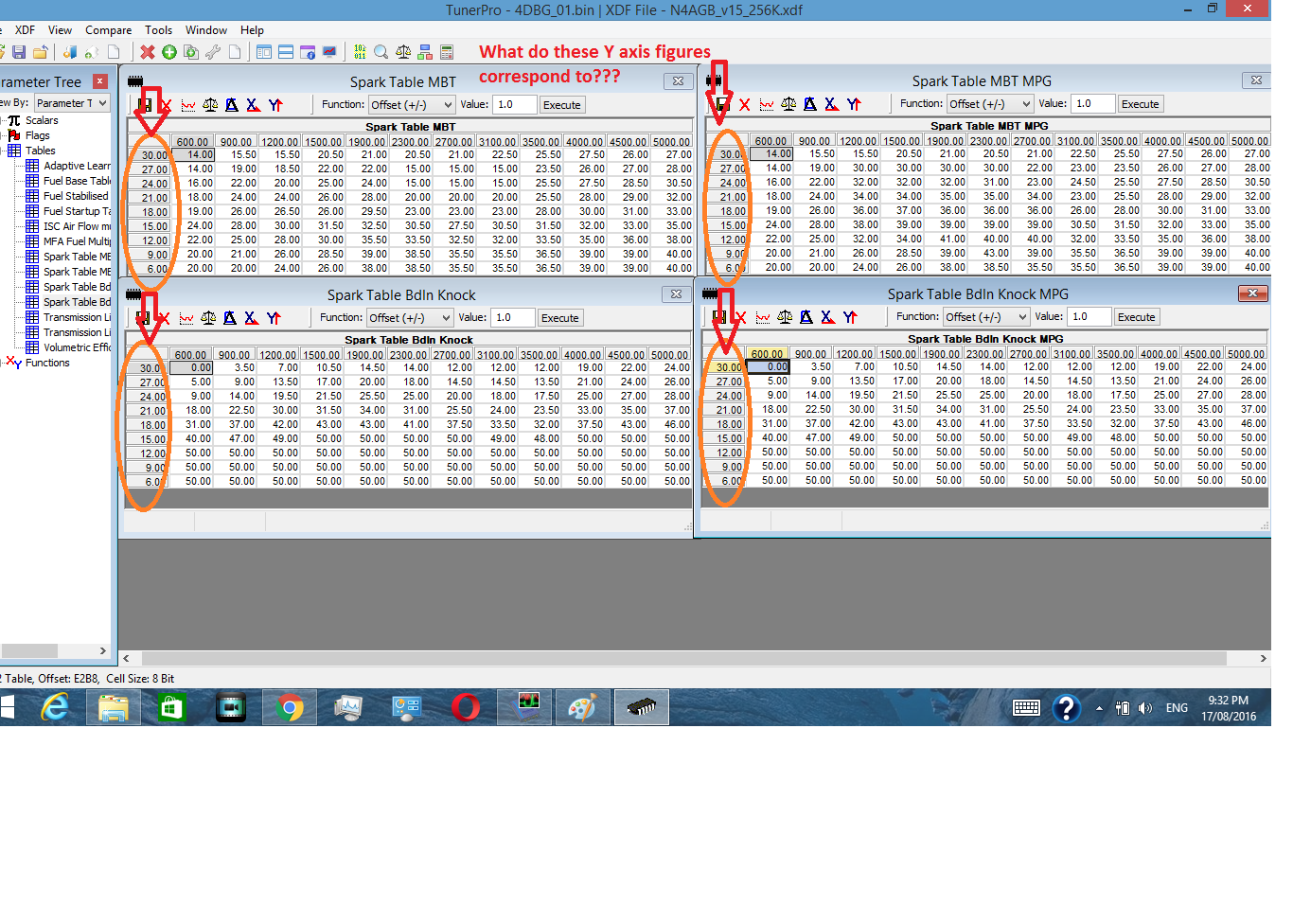Open the binary 101 011 hex editor icon

point(360,52)
